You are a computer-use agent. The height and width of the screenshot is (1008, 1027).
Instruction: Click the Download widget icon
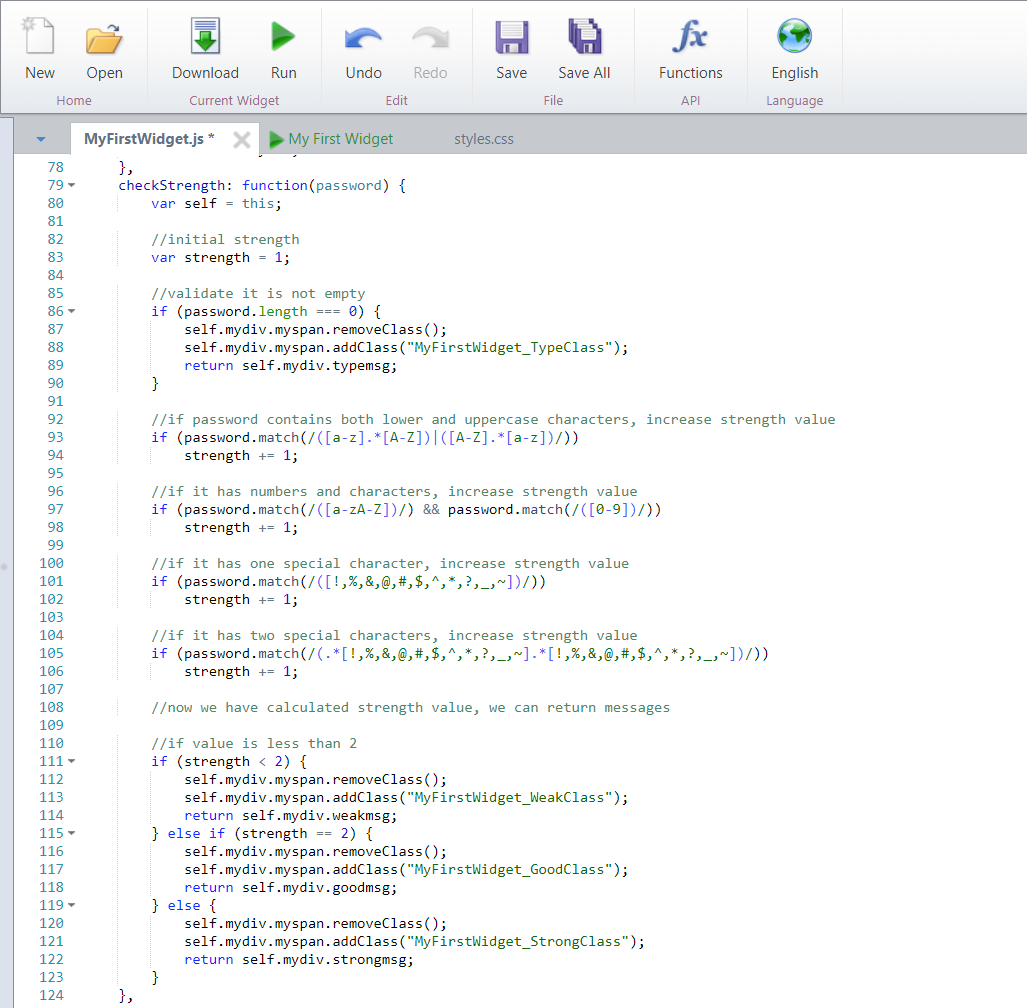click(205, 36)
